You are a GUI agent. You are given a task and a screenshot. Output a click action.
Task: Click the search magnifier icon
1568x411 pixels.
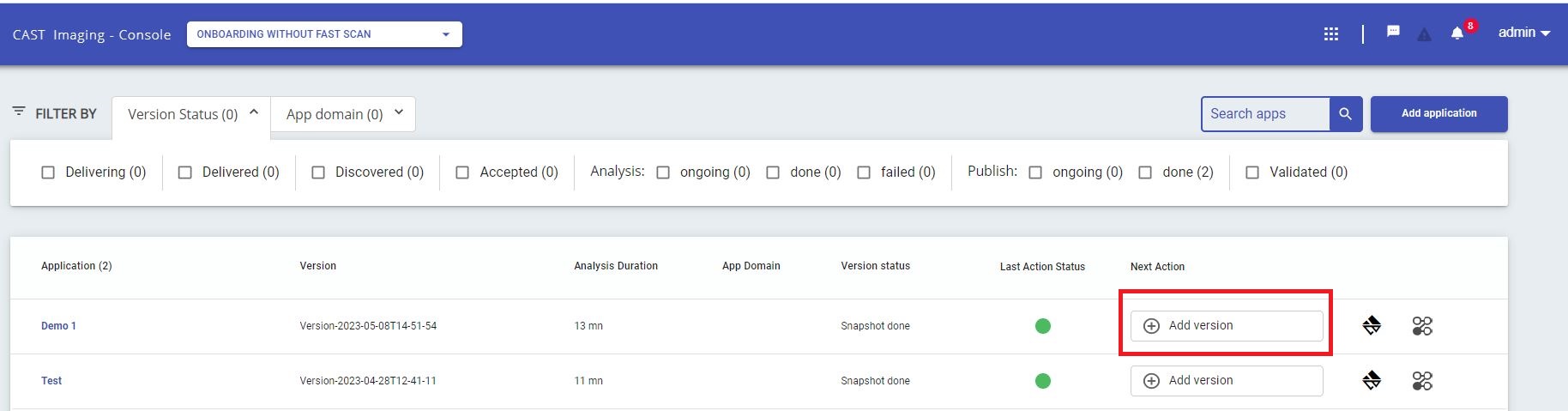coord(1345,114)
